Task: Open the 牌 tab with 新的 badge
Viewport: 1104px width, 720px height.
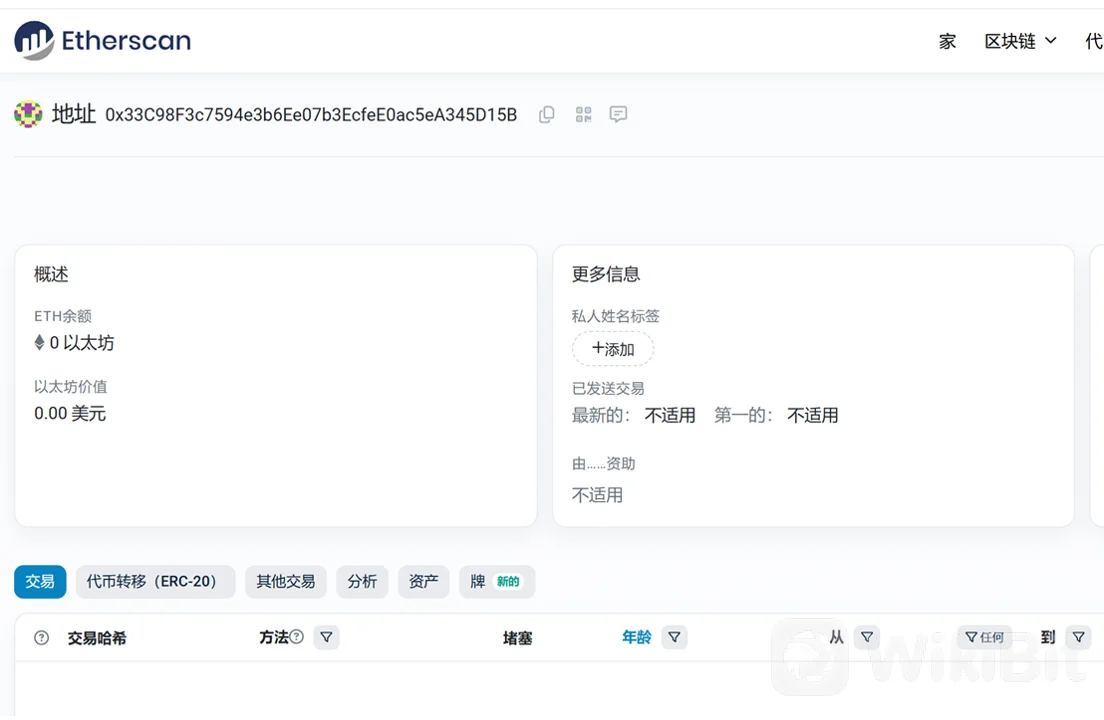Action: (x=497, y=581)
